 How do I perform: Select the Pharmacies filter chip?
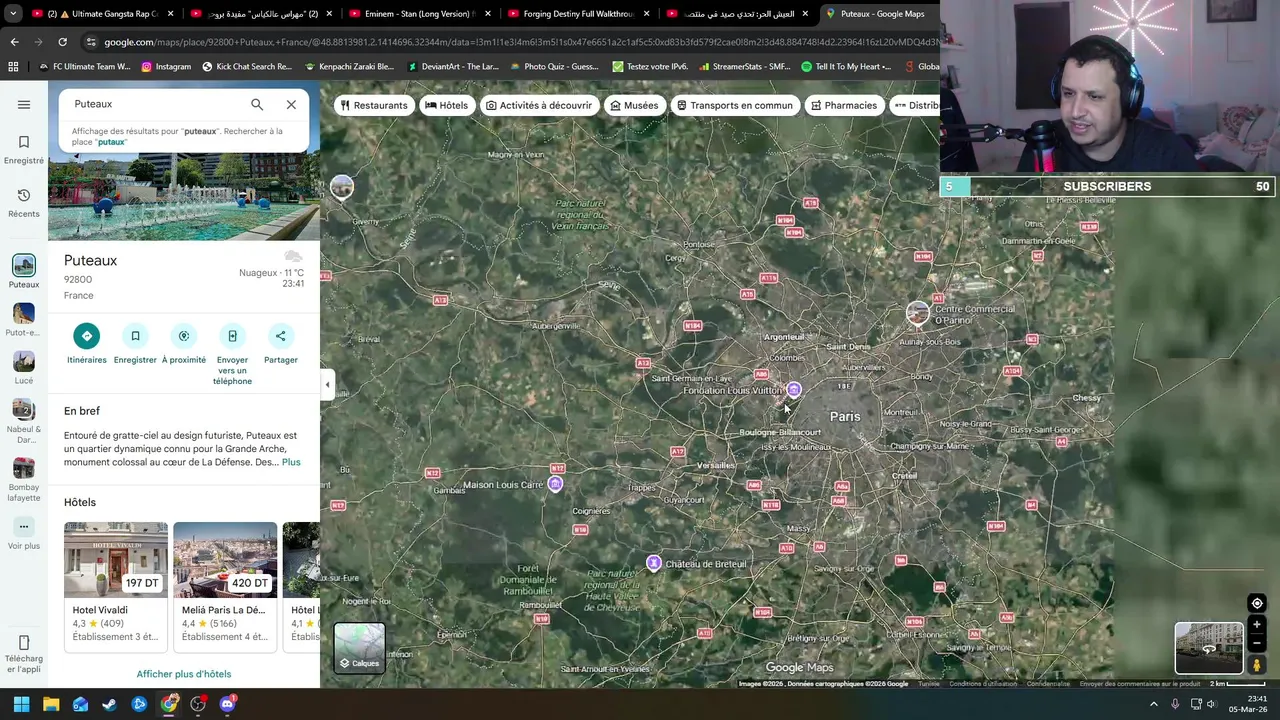(x=844, y=105)
